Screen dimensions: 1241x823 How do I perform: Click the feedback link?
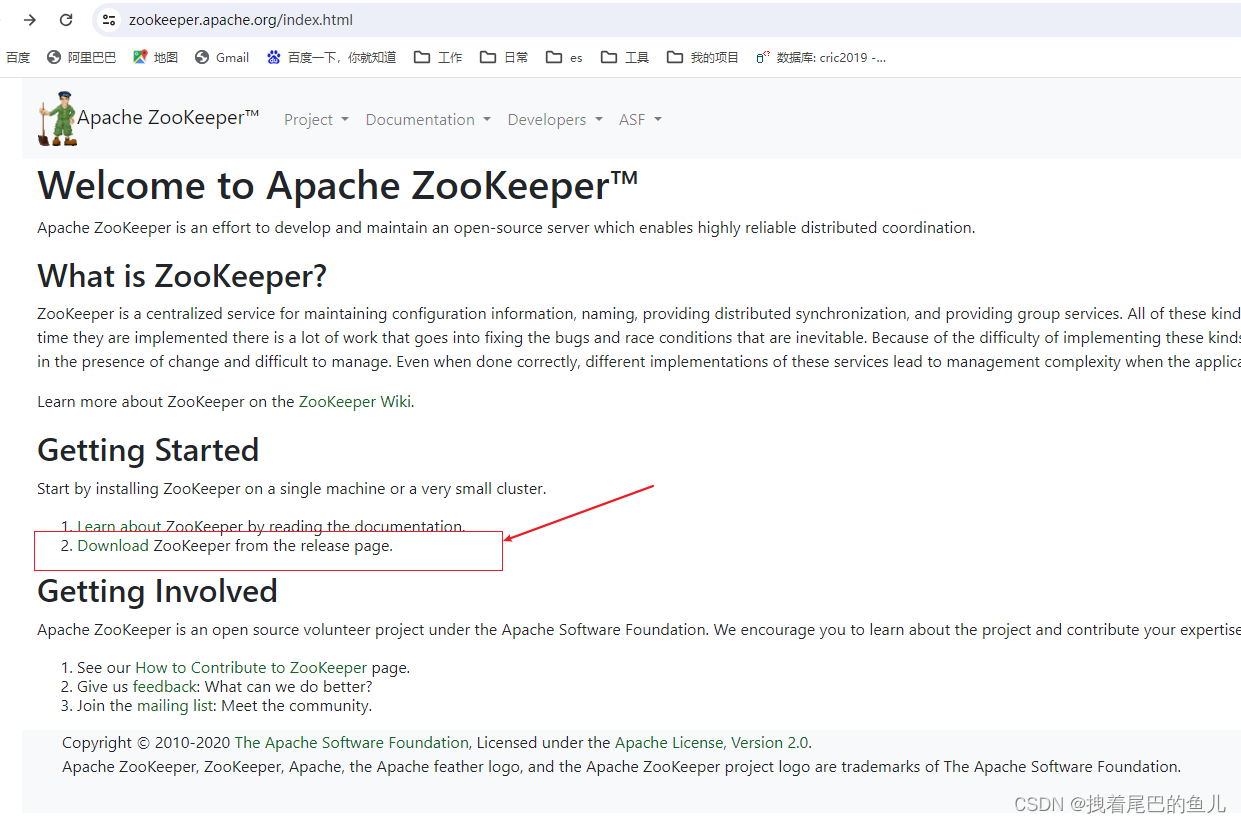(165, 687)
